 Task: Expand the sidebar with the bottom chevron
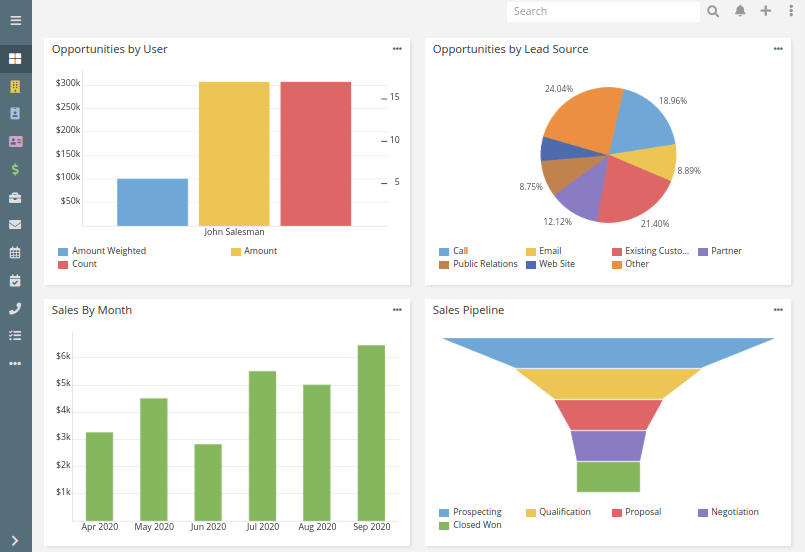coord(15,541)
